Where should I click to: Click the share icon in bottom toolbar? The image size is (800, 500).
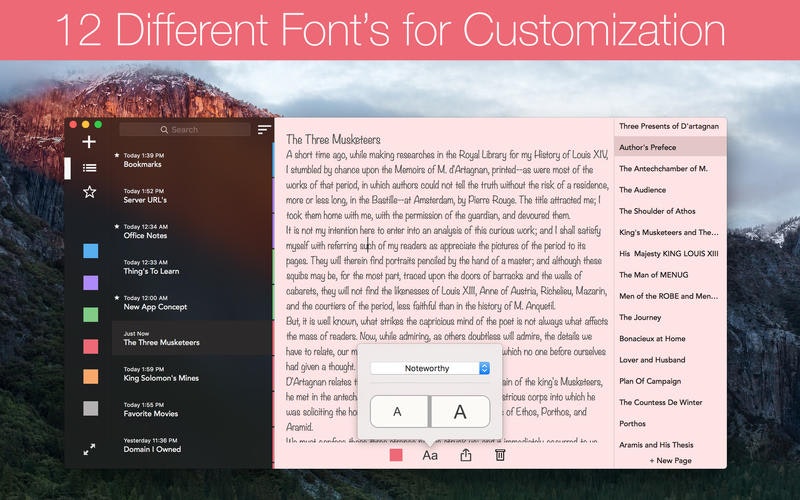point(465,455)
